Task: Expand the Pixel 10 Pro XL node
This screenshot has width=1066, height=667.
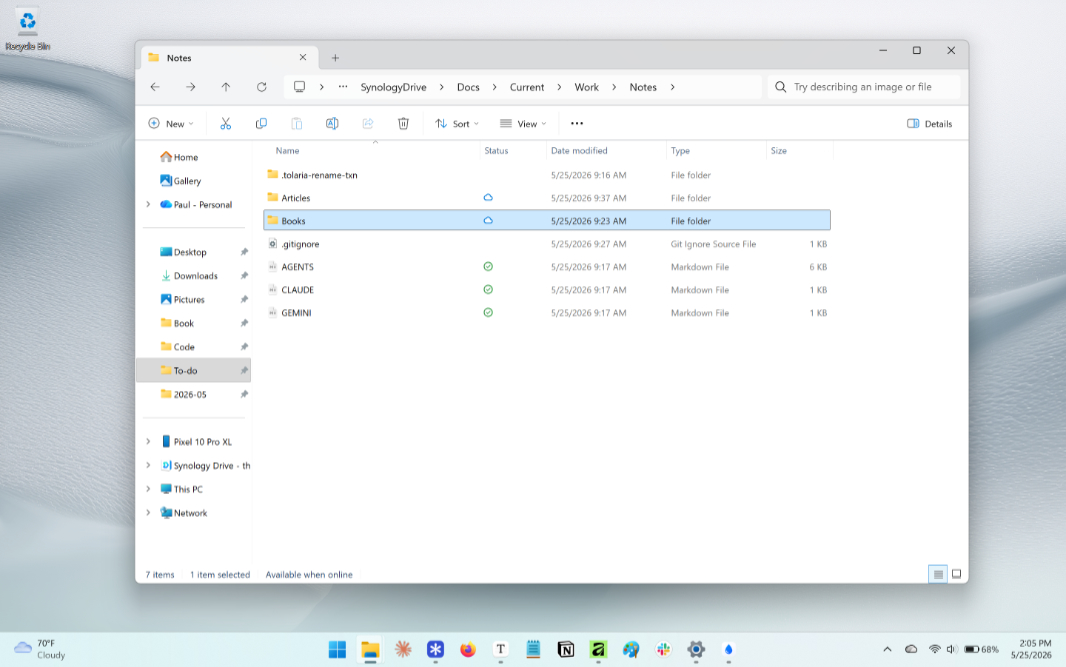Action: pyautogui.click(x=148, y=442)
